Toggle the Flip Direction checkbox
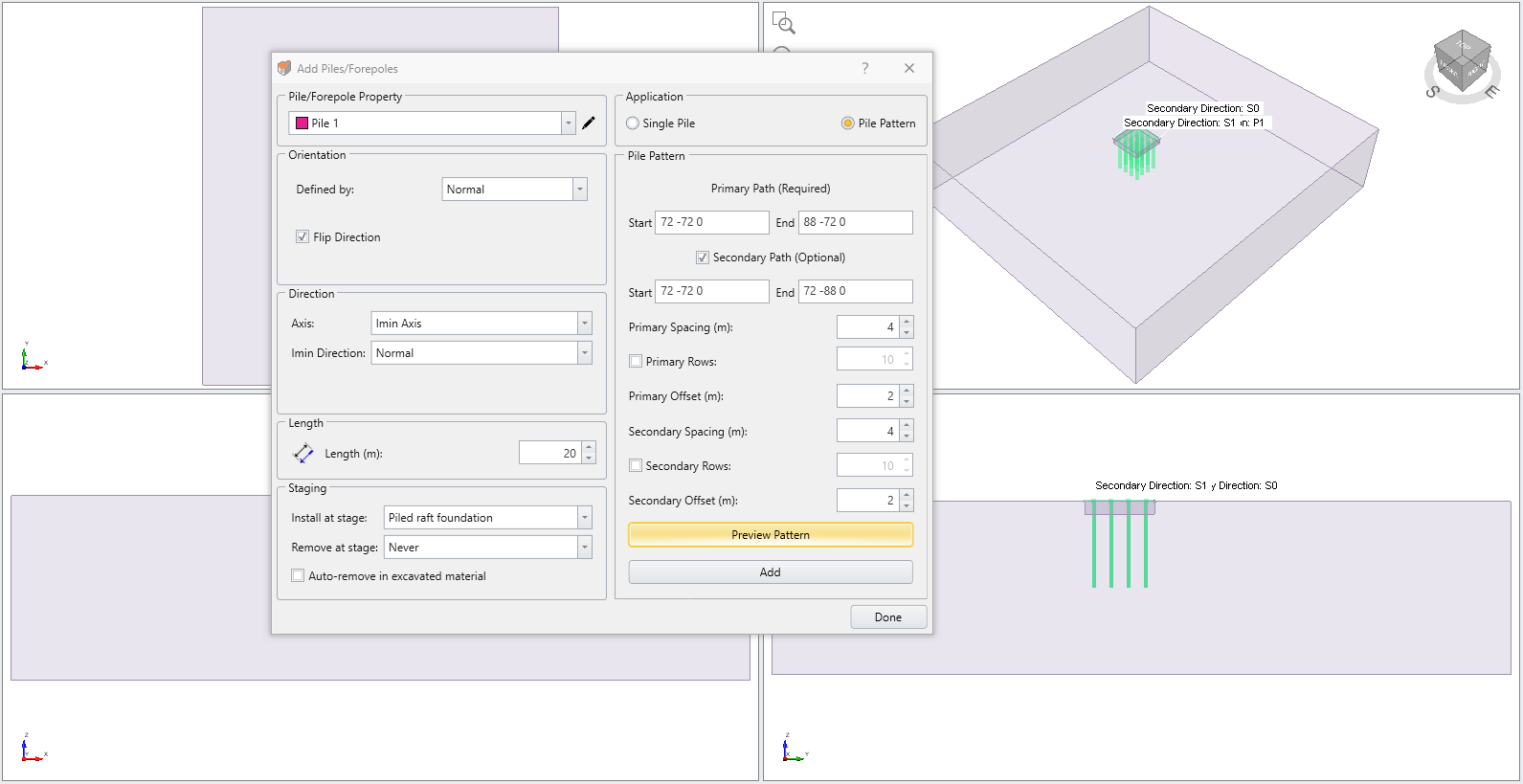The image size is (1523, 784). point(302,236)
